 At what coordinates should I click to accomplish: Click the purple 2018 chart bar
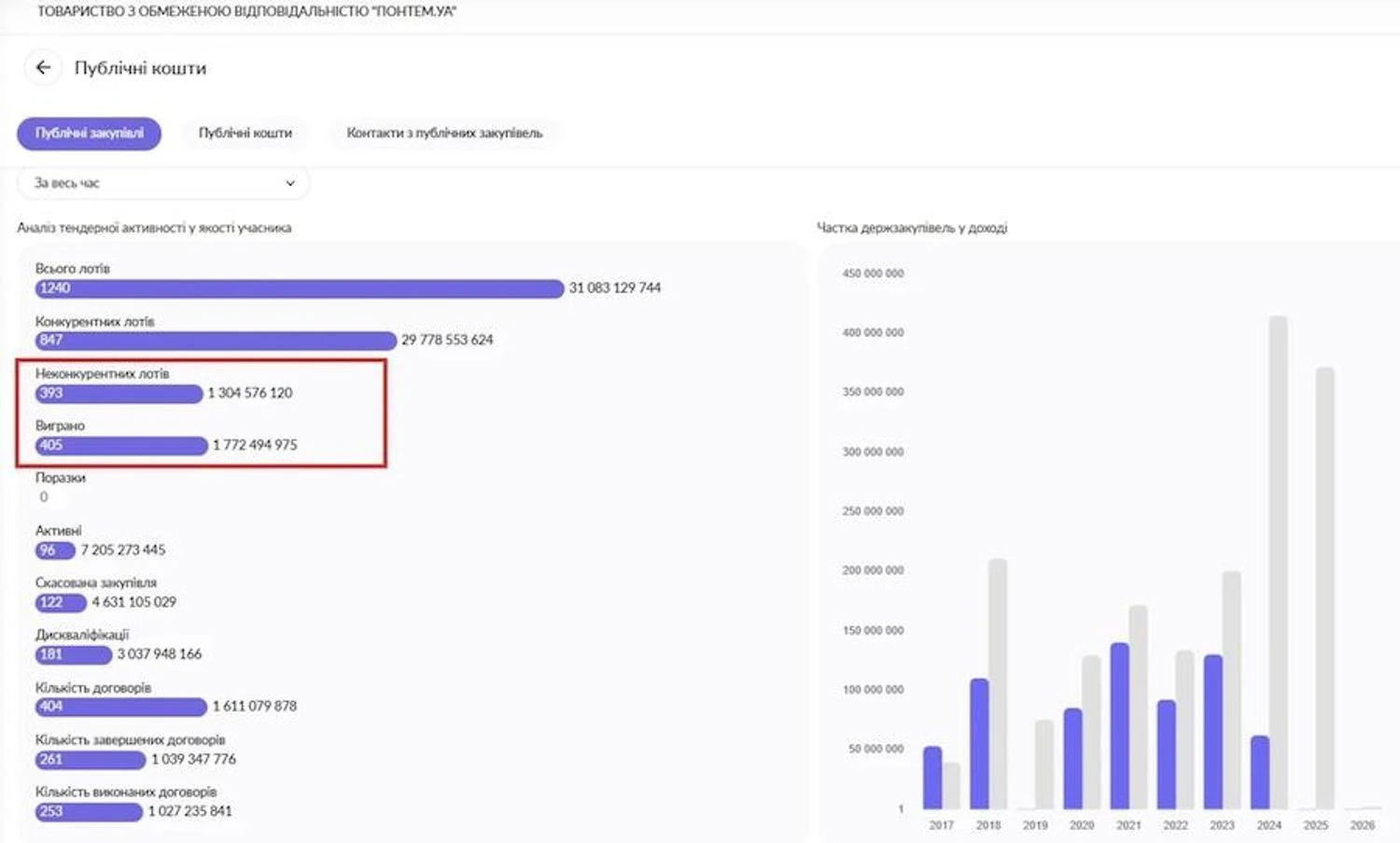pos(979,743)
